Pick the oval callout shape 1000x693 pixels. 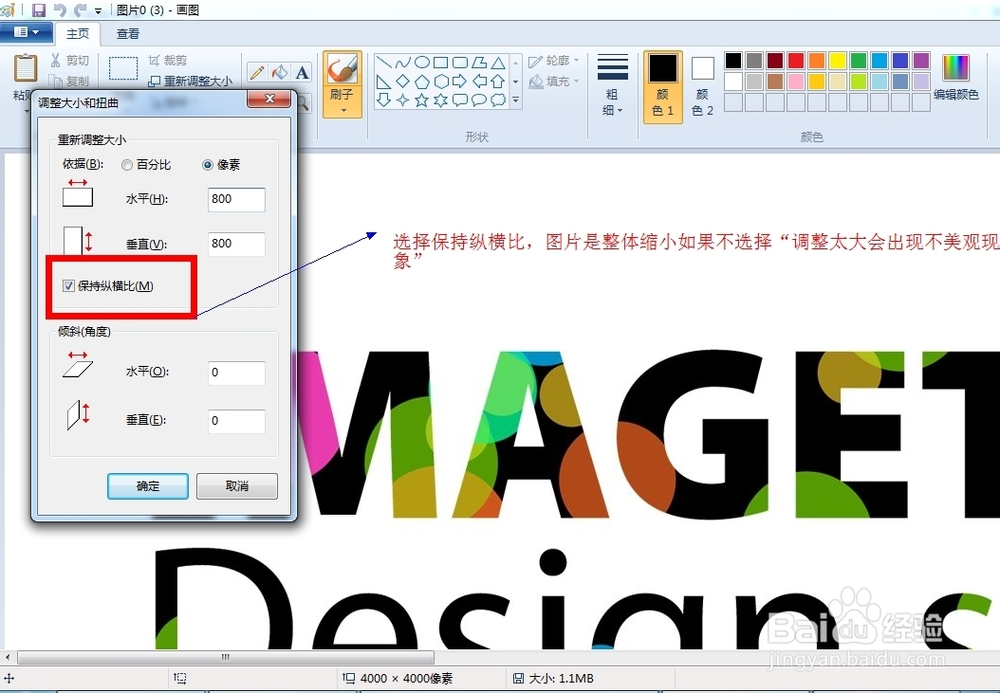coord(479,100)
